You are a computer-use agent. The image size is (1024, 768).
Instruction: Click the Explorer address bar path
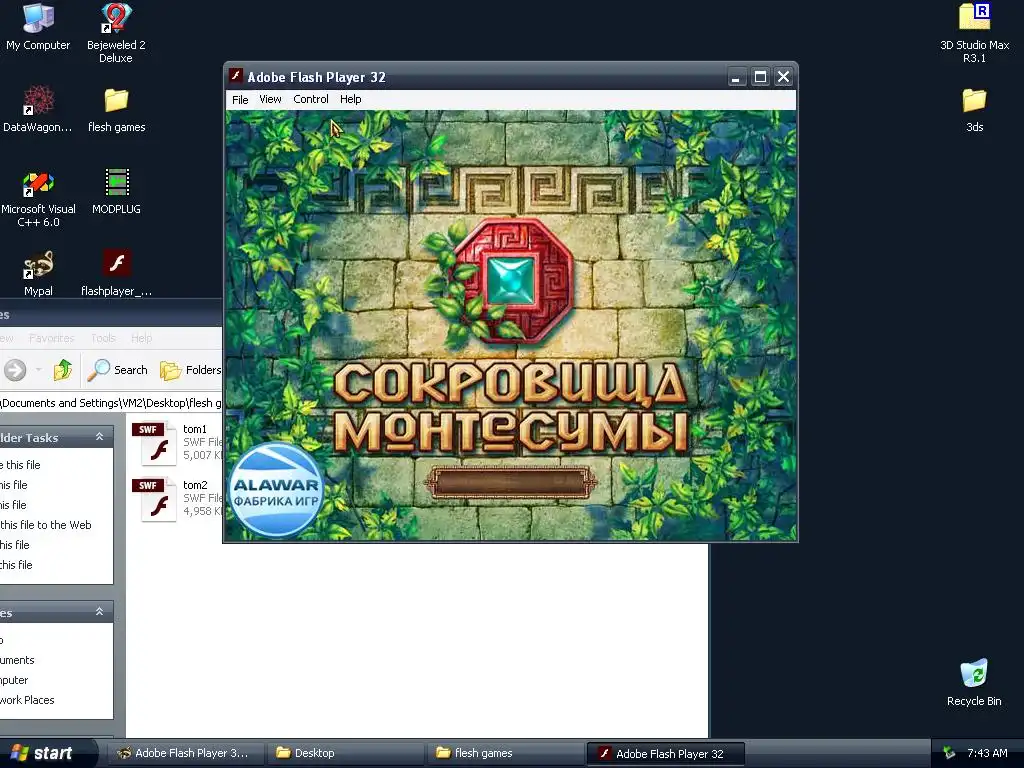click(111, 403)
